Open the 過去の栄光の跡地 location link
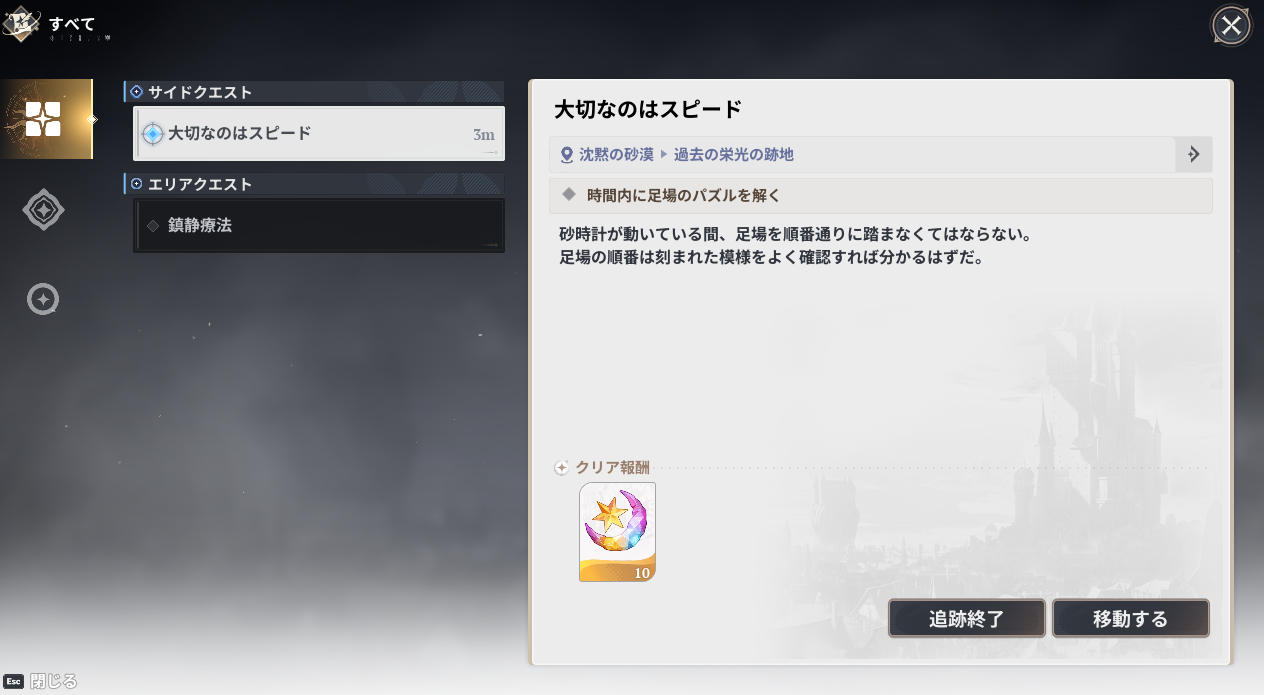 pyautogui.click(x=733, y=155)
